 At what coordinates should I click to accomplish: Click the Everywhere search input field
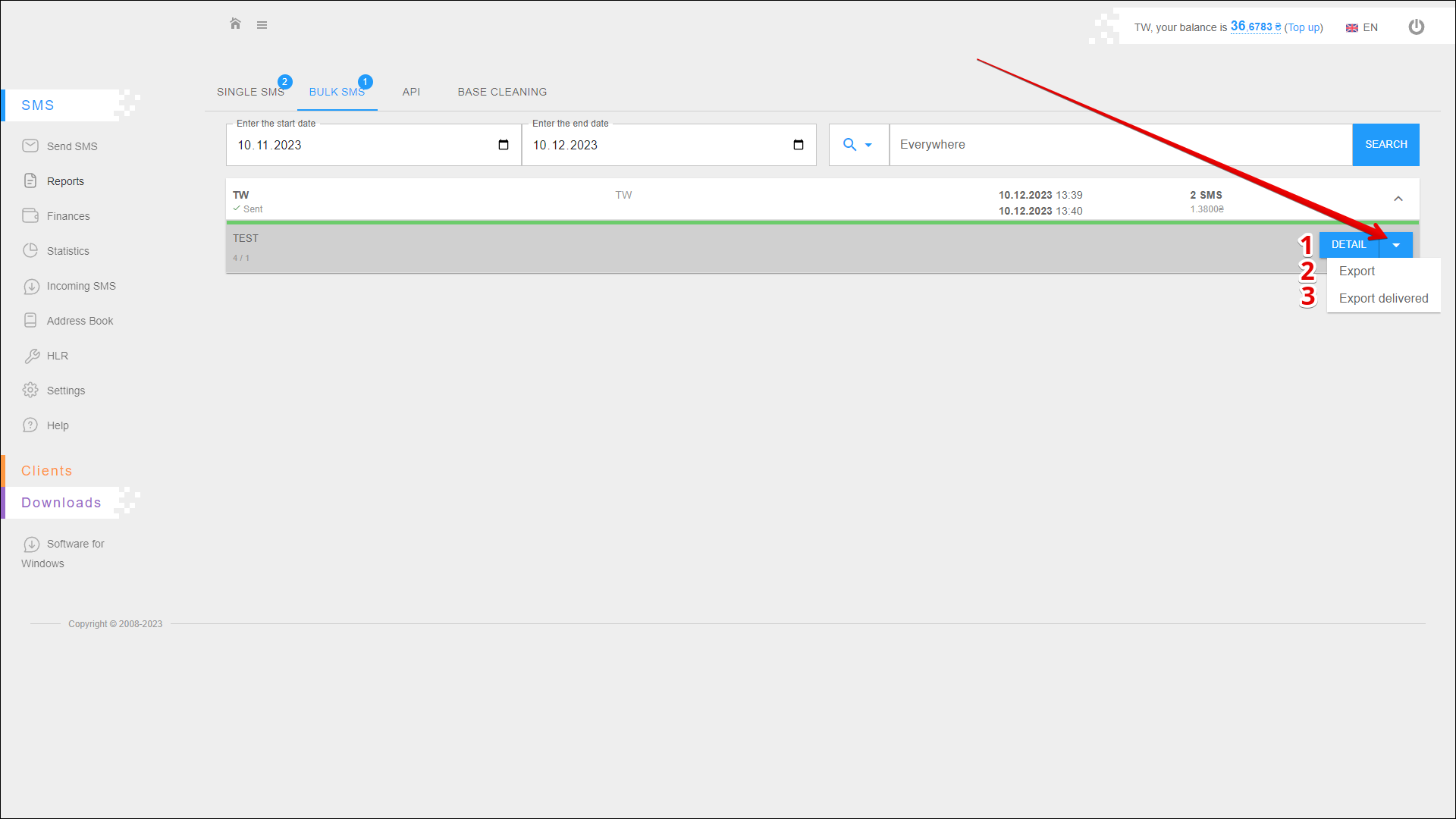point(1119,145)
